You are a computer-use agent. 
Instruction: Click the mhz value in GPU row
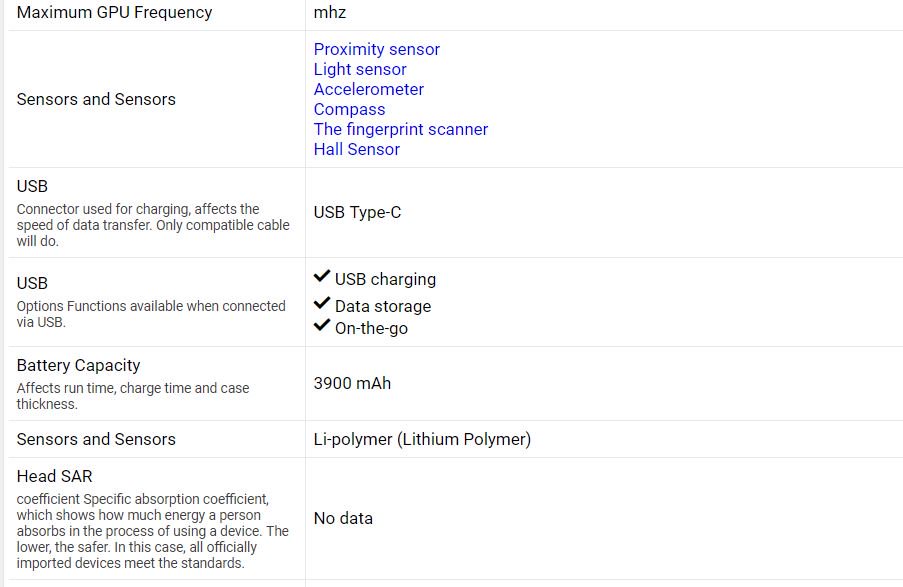[330, 13]
